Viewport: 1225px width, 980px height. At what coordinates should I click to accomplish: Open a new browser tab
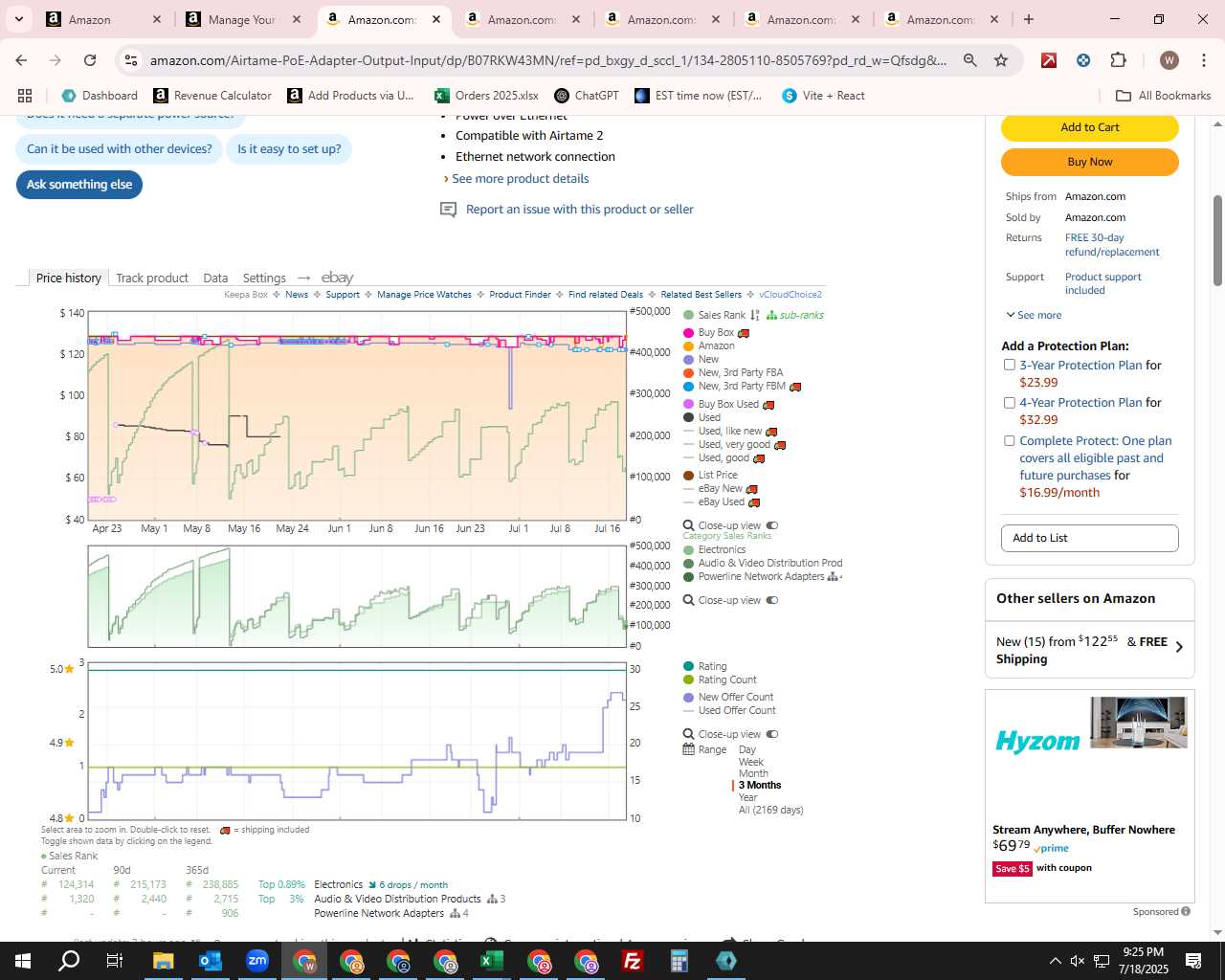tap(1029, 19)
